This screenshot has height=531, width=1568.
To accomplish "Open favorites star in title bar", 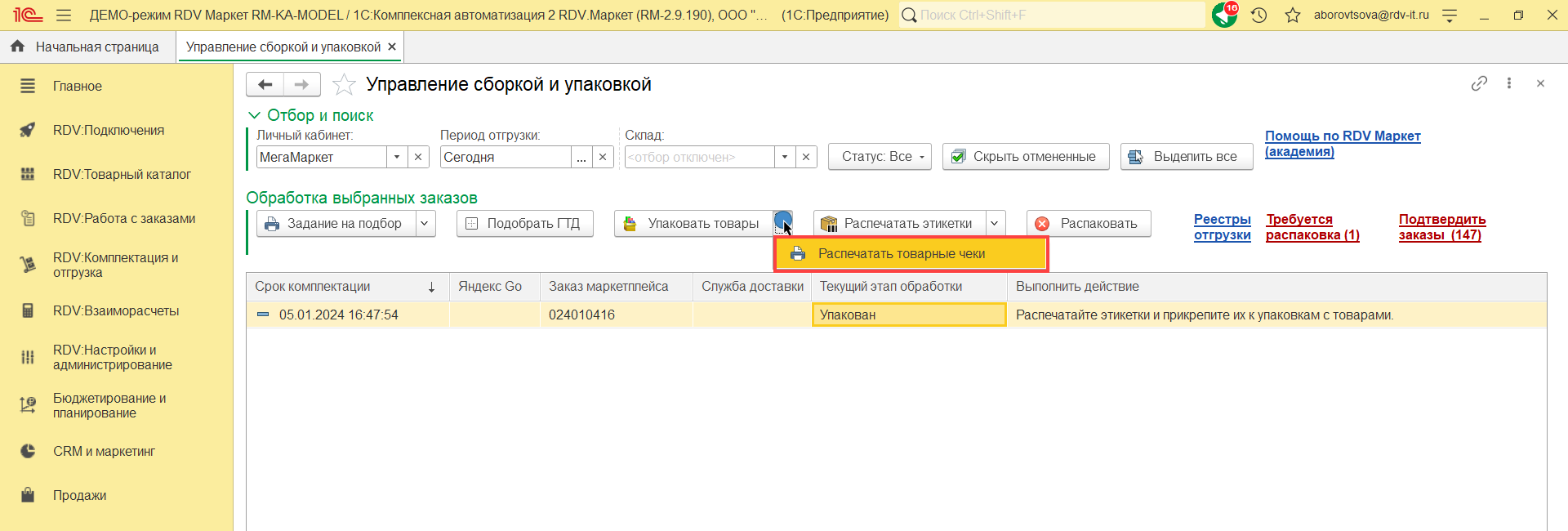I will [1293, 15].
